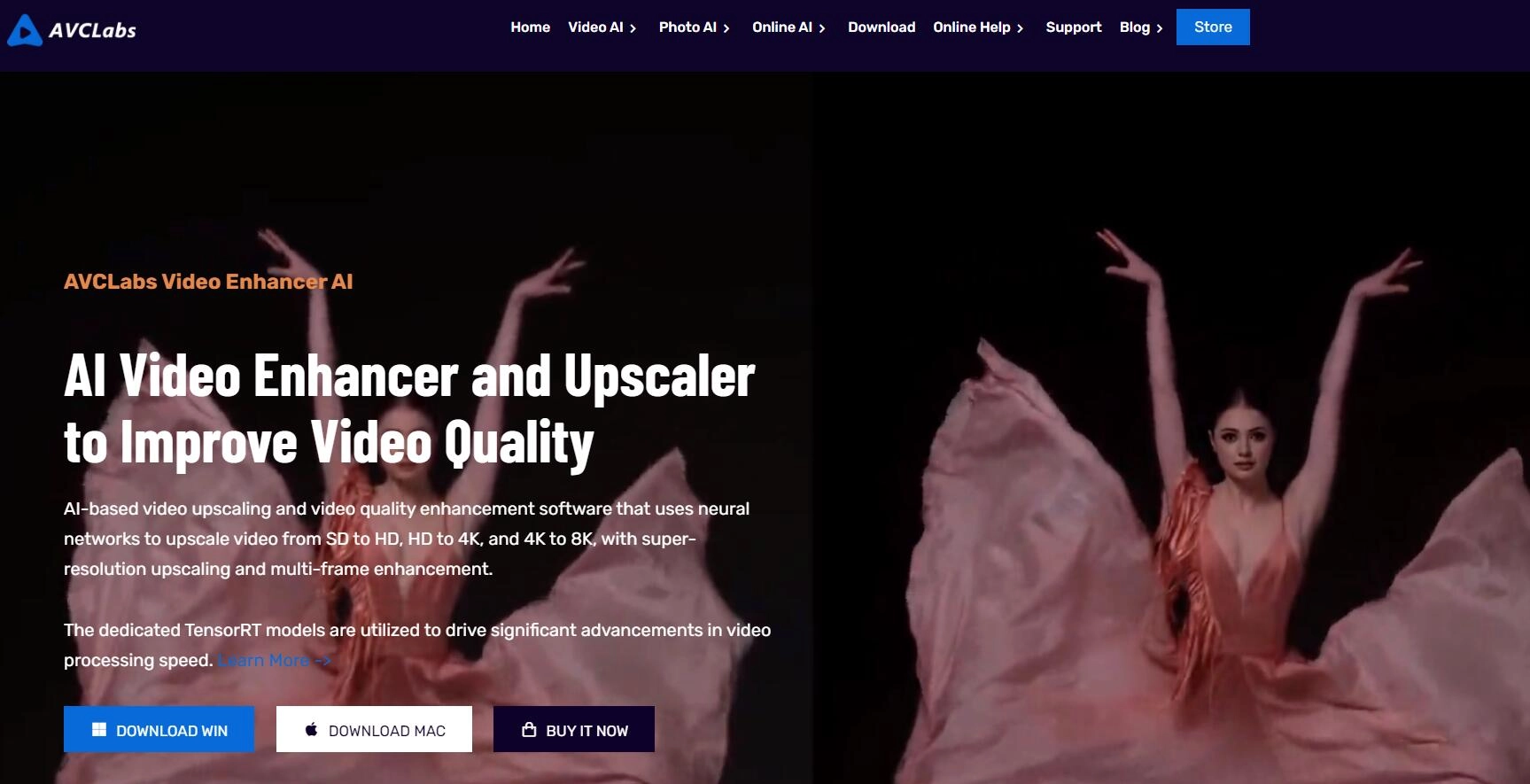Click the Apple icon on Download Mac

click(x=311, y=730)
